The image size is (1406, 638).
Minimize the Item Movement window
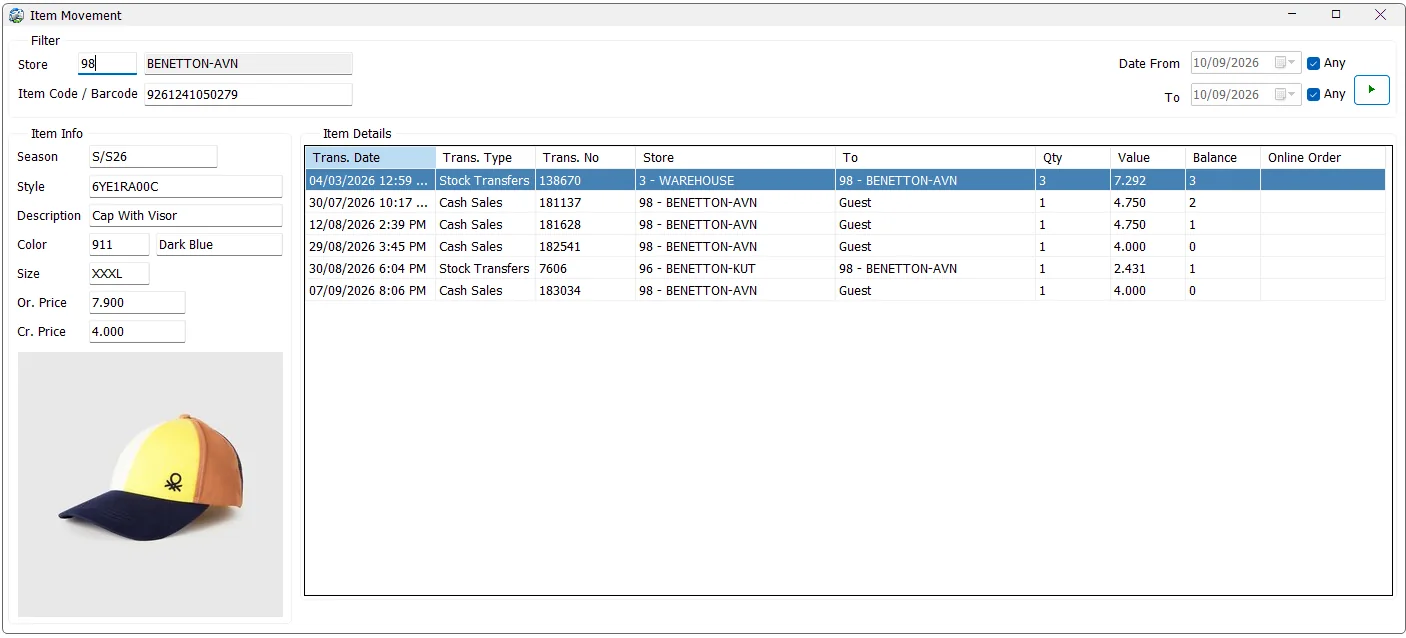1292,14
